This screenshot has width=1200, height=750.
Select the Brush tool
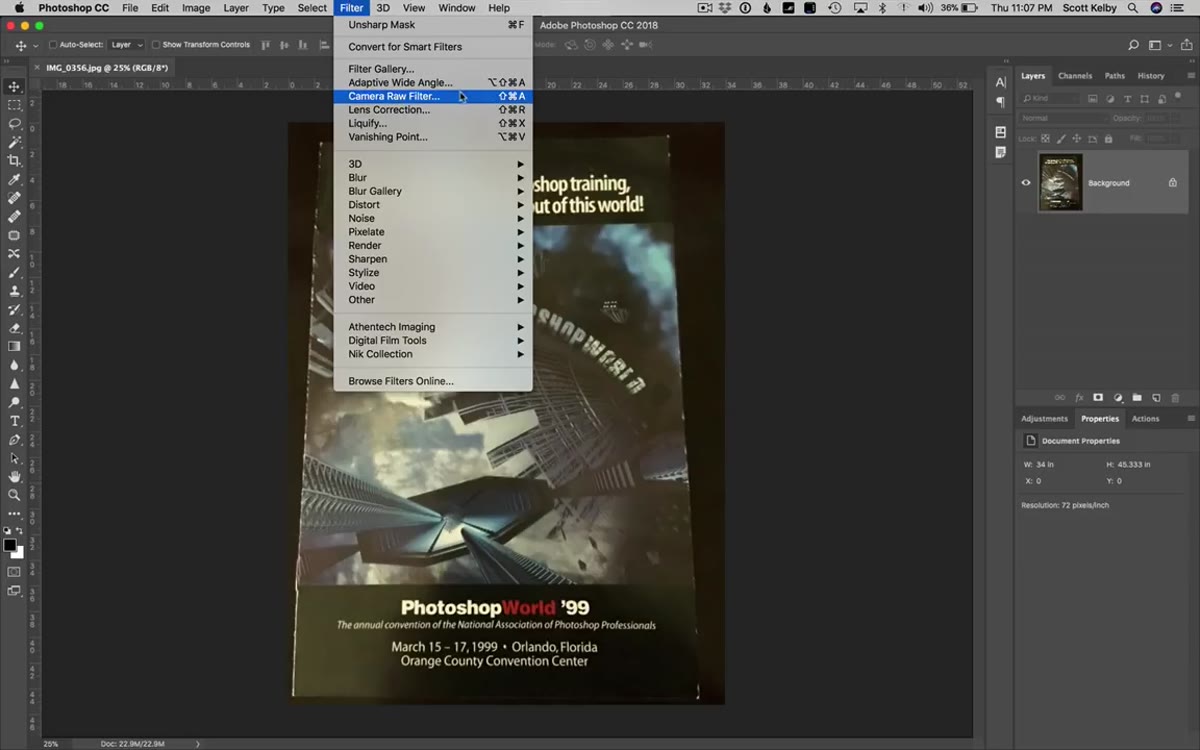click(x=14, y=272)
